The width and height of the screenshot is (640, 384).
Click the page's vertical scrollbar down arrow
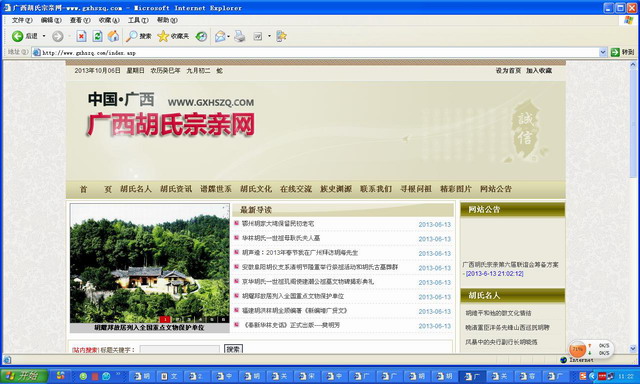(633, 349)
